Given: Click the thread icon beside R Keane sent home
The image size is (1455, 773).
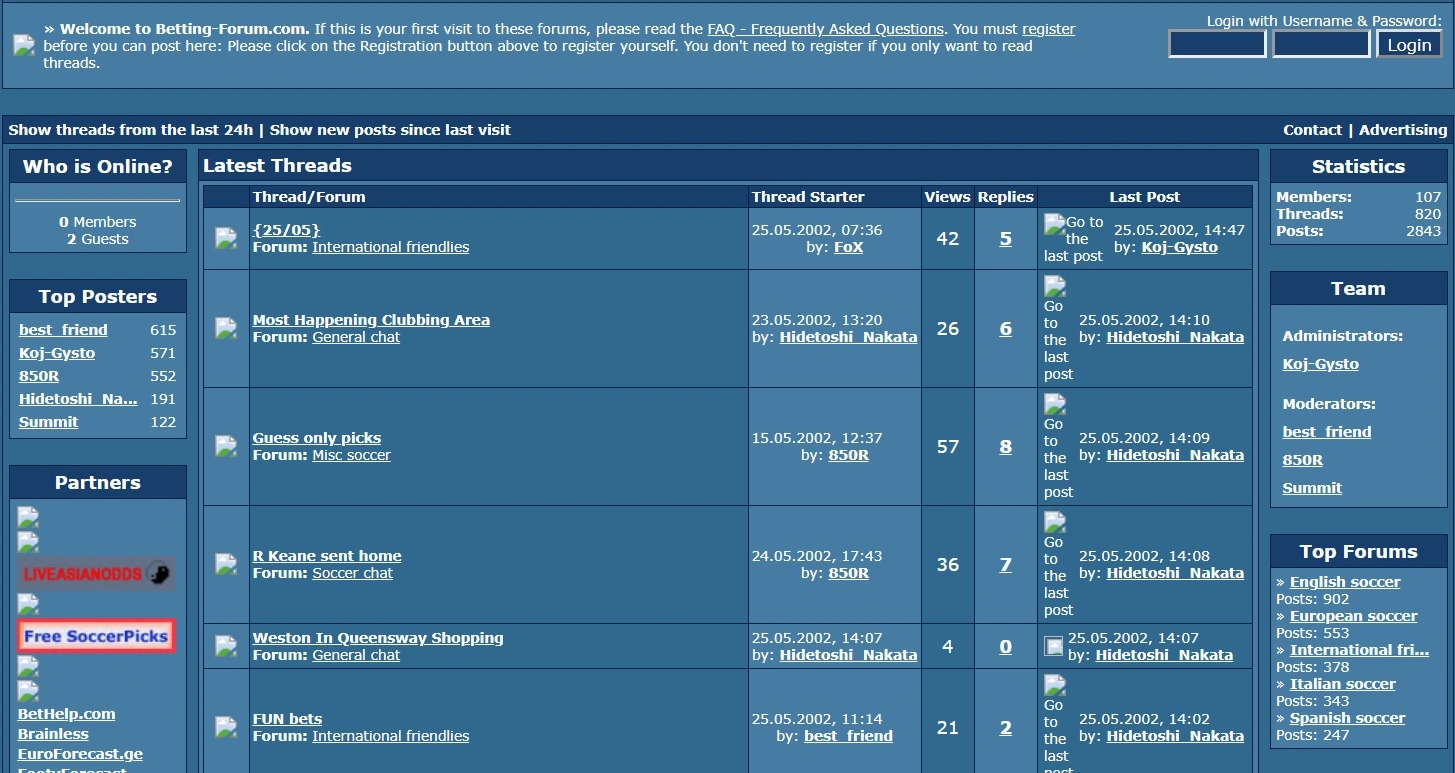Looking at the screenshot, I should pyautogui.click(x=226, y=564).
